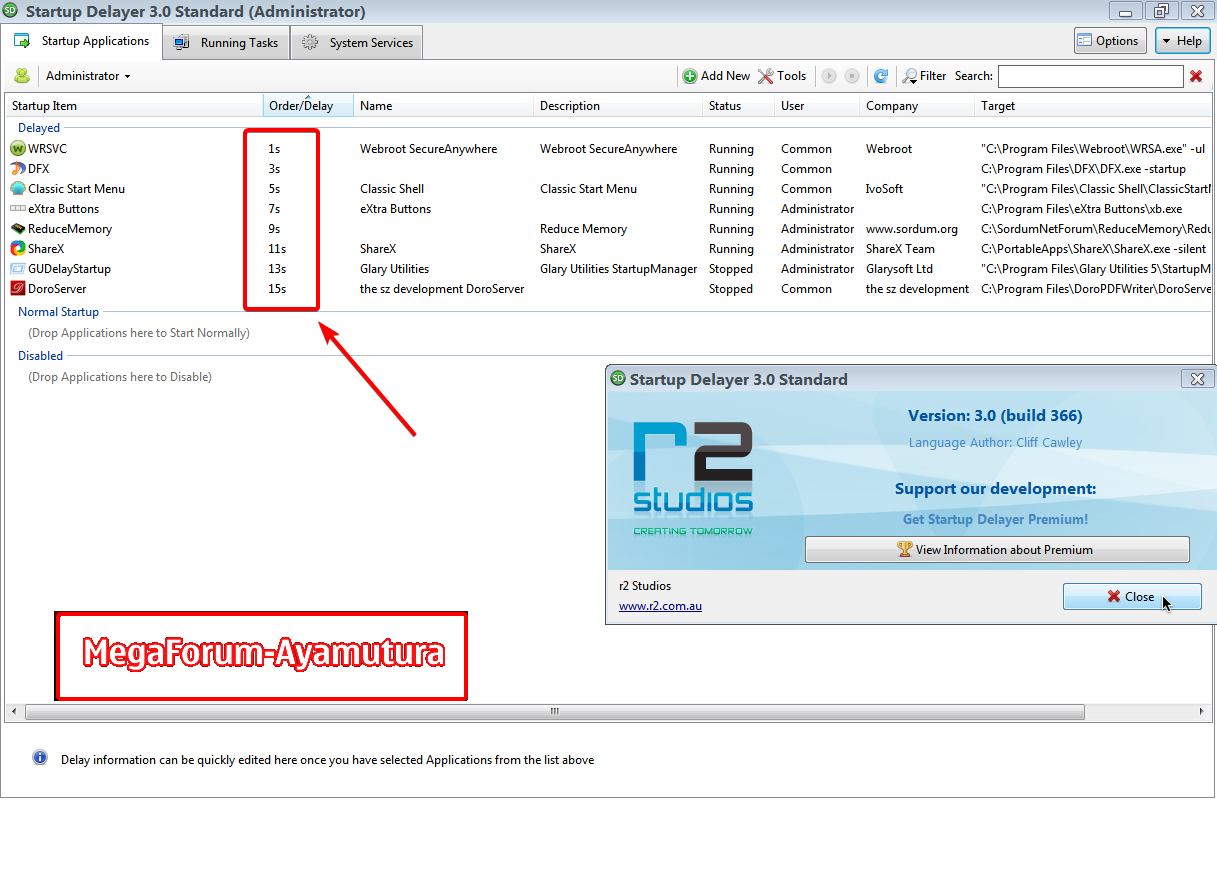This screenshot has width=1217, height=889.
Task: Click the Search input field
Action: pos(1090,76)
